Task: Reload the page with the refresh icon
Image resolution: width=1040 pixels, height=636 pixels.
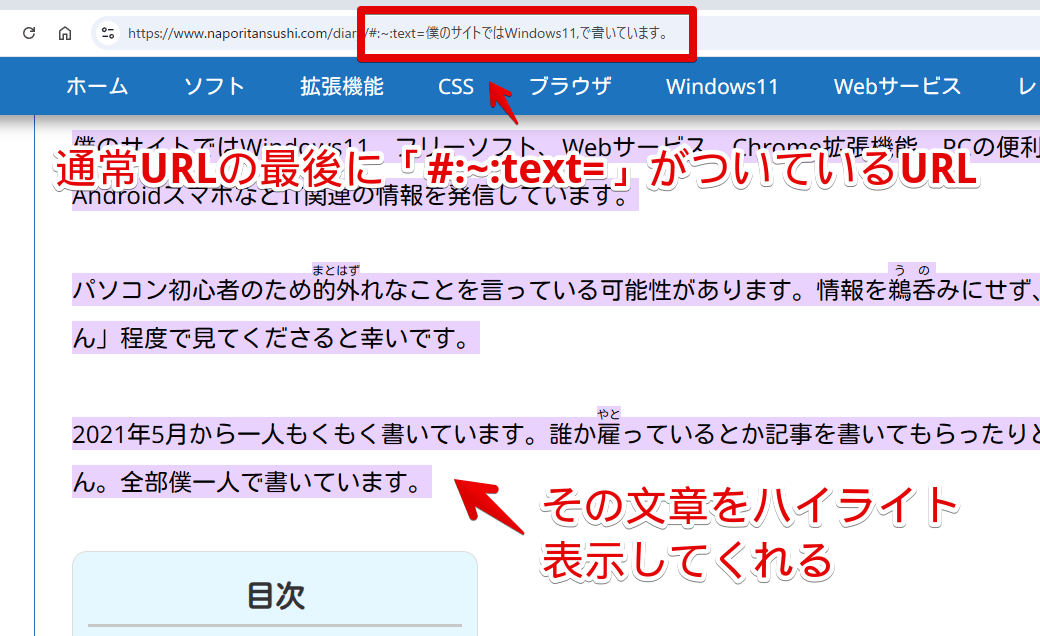Action: pos(29,33)
